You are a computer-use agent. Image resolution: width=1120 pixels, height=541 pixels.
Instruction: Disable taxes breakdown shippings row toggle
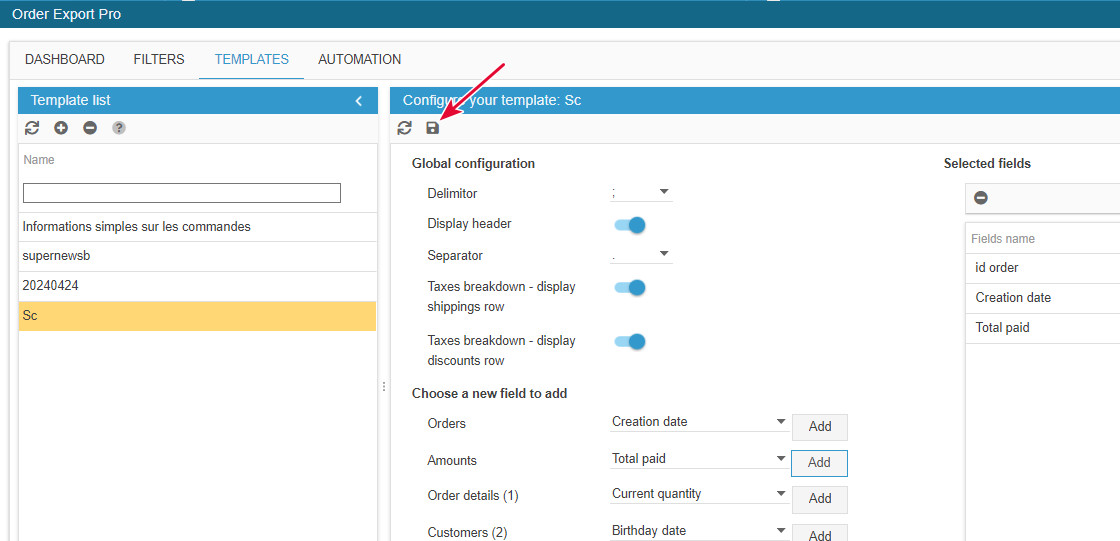click(630, 288)
